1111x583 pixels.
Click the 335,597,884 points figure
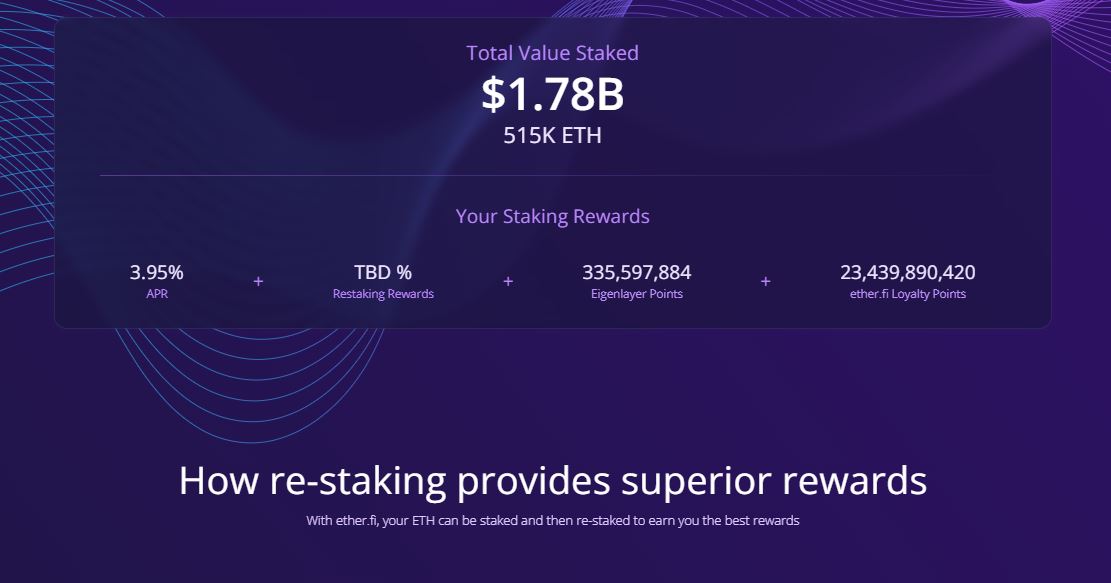(636, 272)
